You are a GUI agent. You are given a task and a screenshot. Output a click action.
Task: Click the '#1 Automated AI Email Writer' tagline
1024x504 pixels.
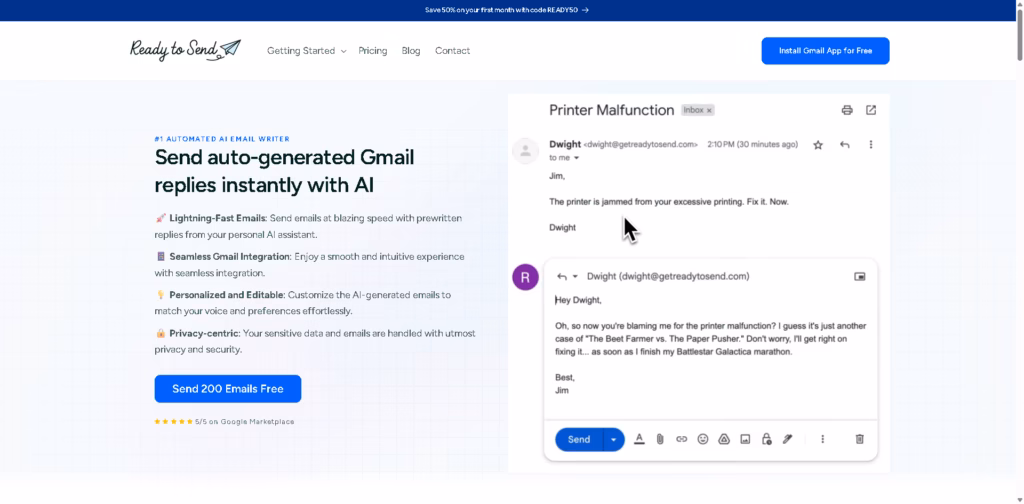click(x=222, y=139)
